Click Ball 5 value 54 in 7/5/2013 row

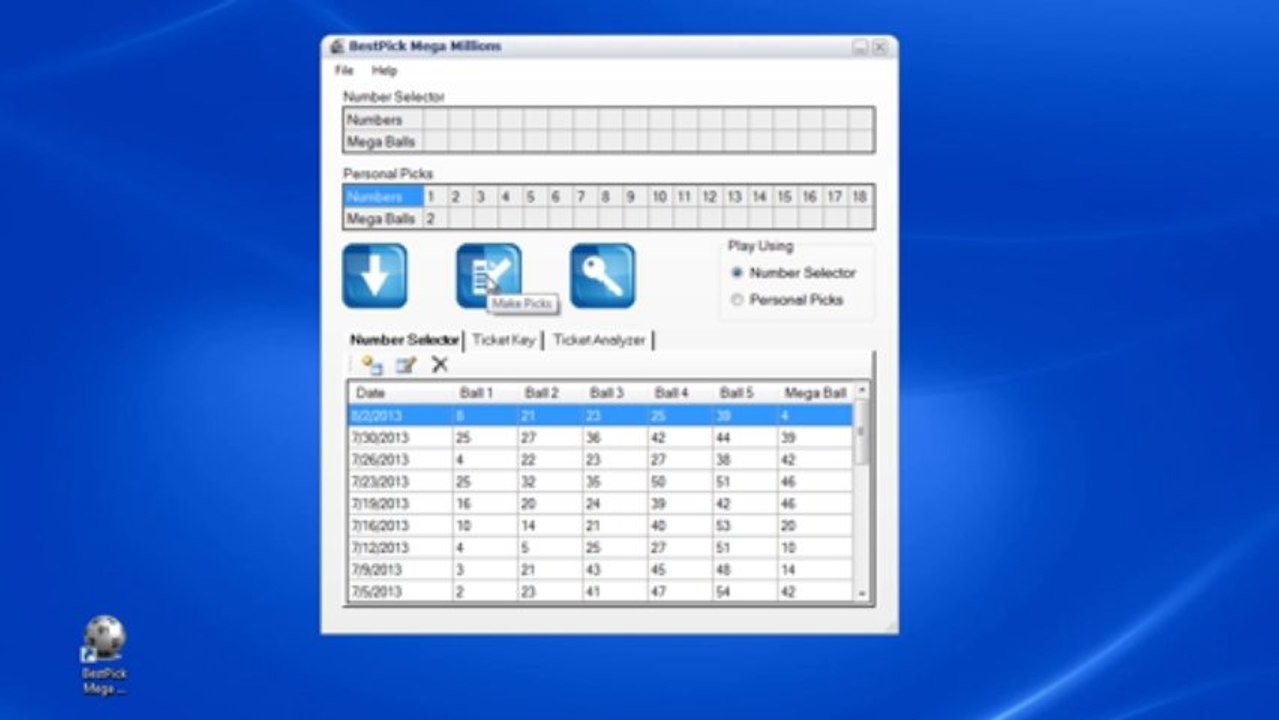(745, 591)
